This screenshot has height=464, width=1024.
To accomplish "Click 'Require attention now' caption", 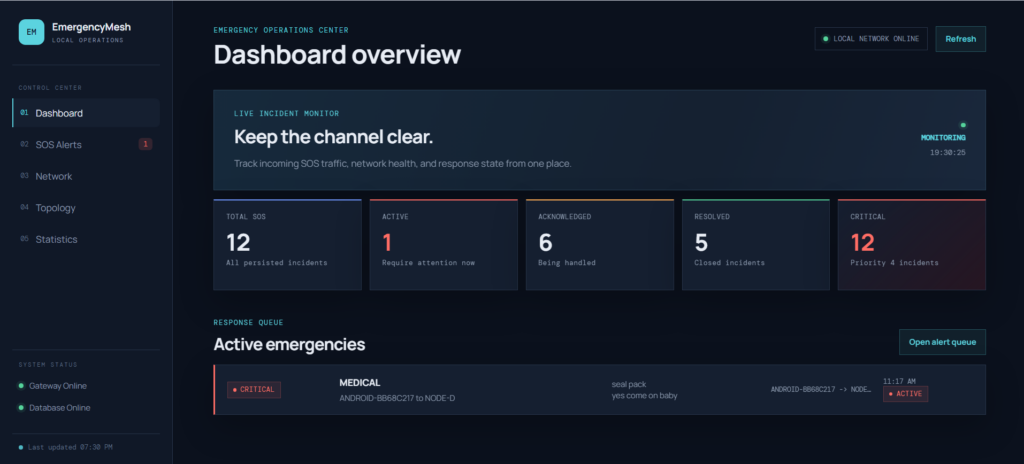I will [428, 263].
